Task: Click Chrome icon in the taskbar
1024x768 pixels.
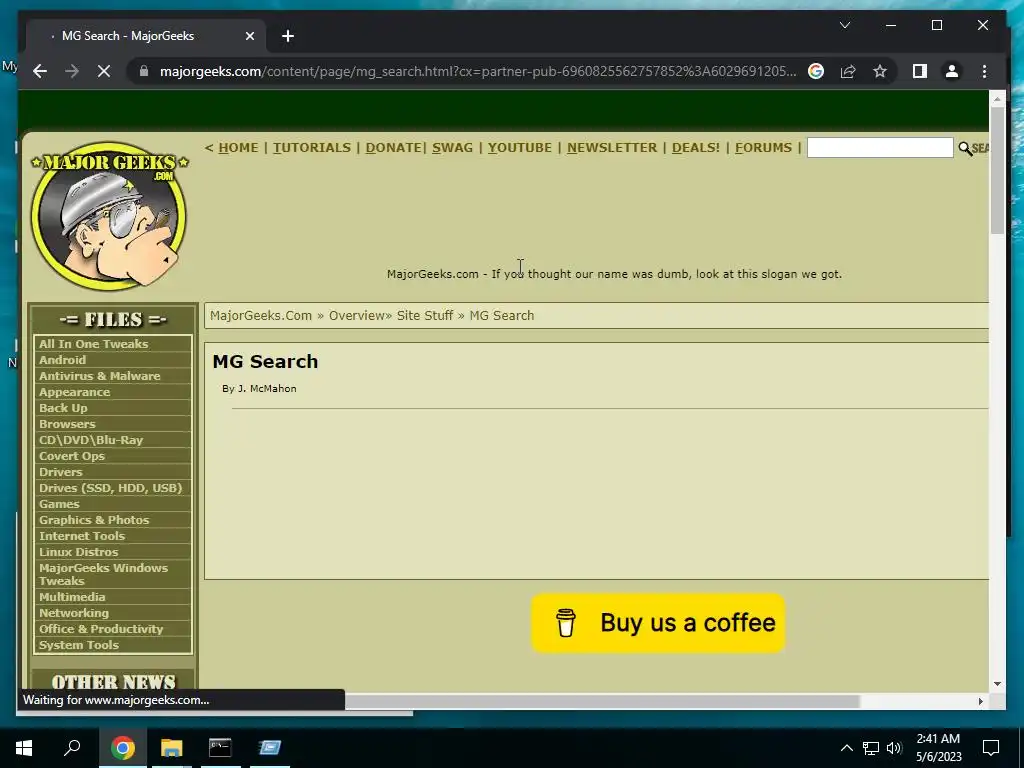Action: (x=122, y=748)
